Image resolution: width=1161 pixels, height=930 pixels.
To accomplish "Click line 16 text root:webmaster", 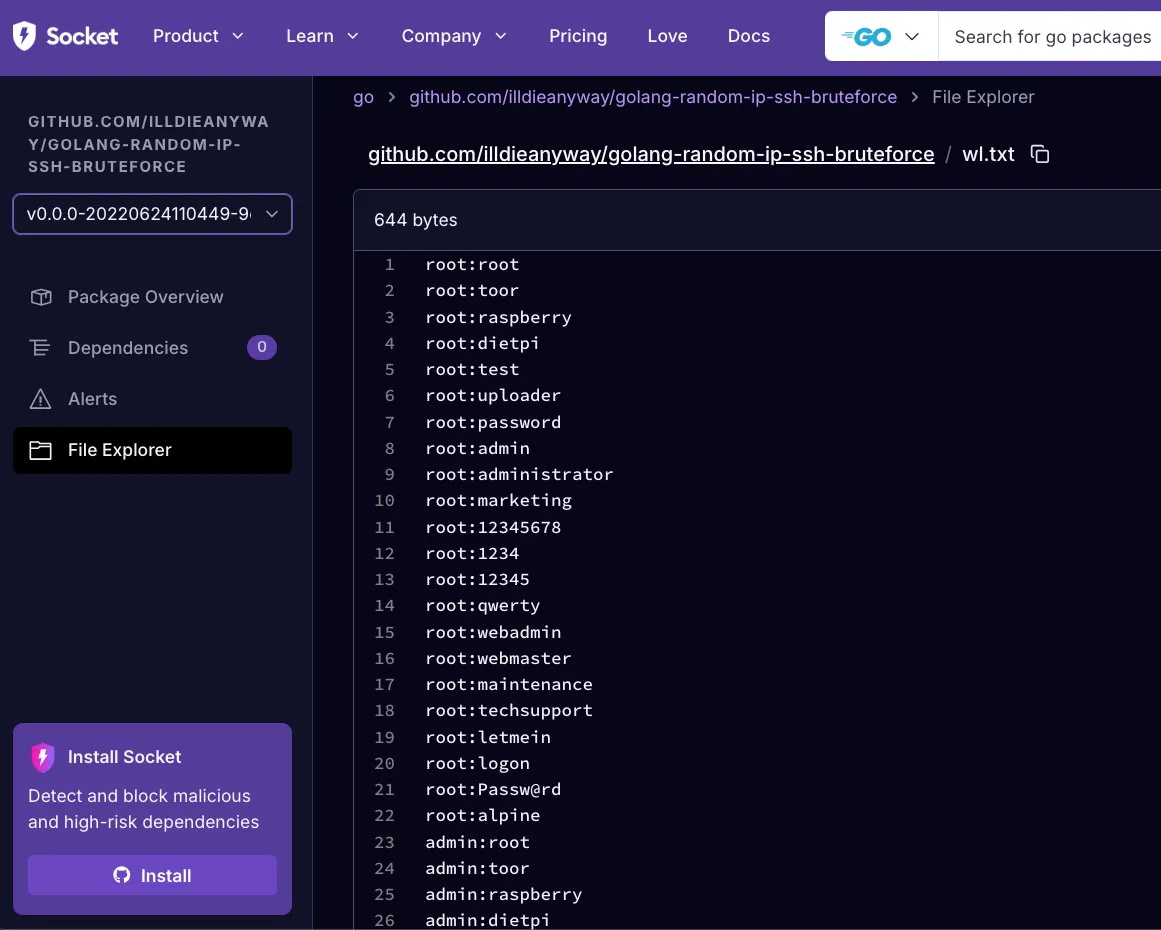I will tap(498, 658).
